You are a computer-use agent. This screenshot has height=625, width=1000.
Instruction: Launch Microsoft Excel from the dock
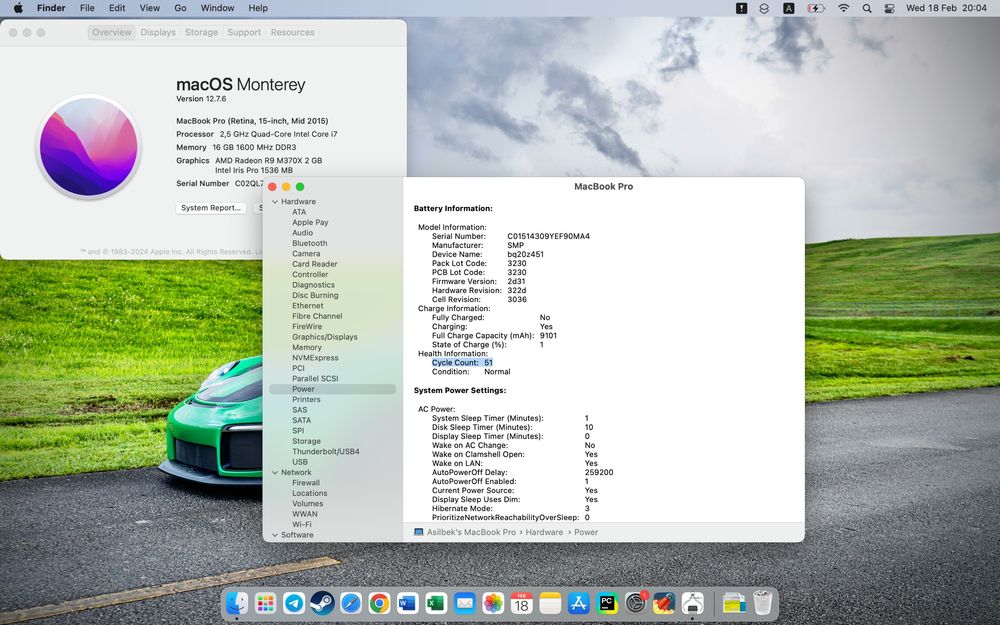click(436, 603)
